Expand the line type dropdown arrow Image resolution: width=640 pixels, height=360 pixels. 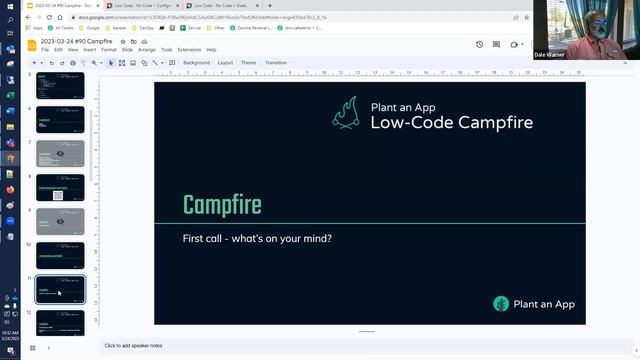(162, 63)
